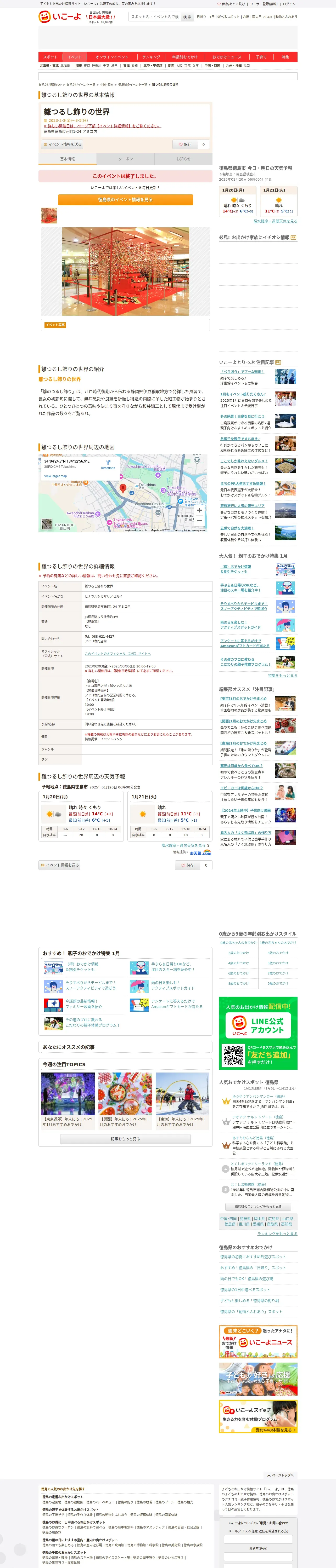Click the orange 徳島県のイベント情報を見る button

tap(126, 200)
